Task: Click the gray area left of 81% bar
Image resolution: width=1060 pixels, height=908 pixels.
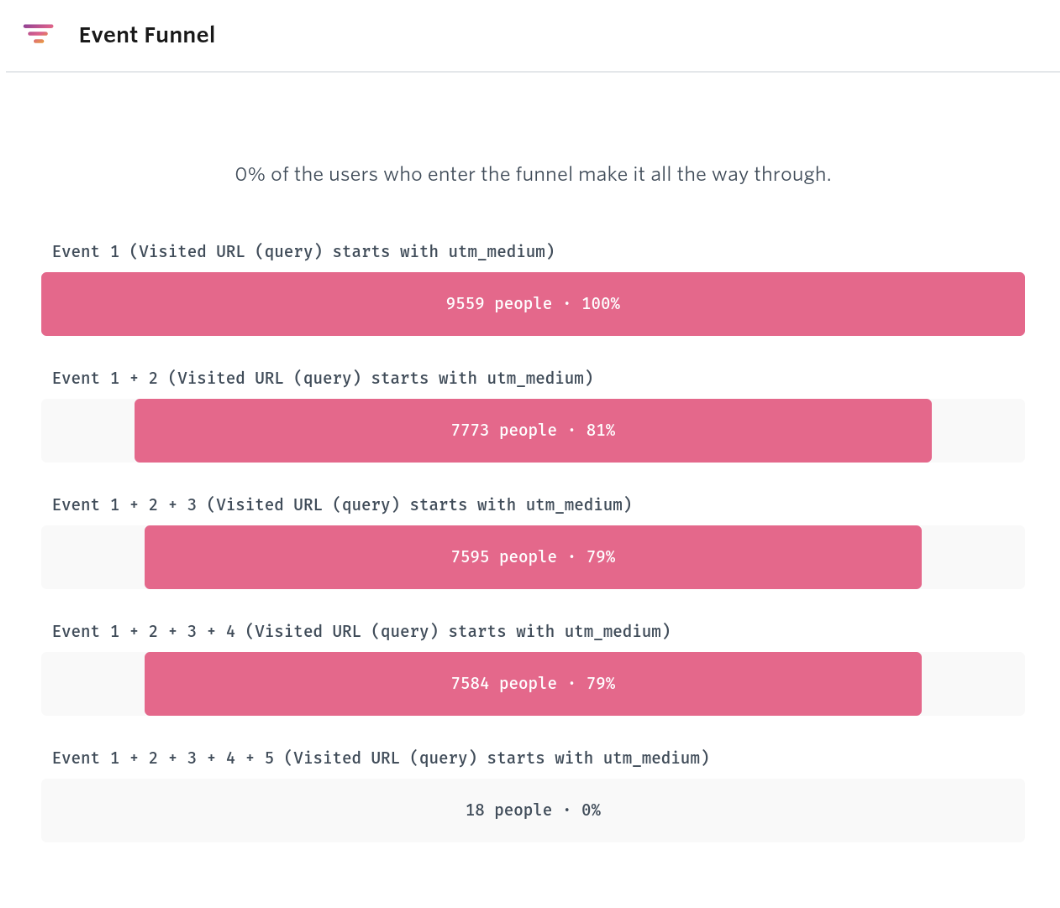Action: pos(88,431)
